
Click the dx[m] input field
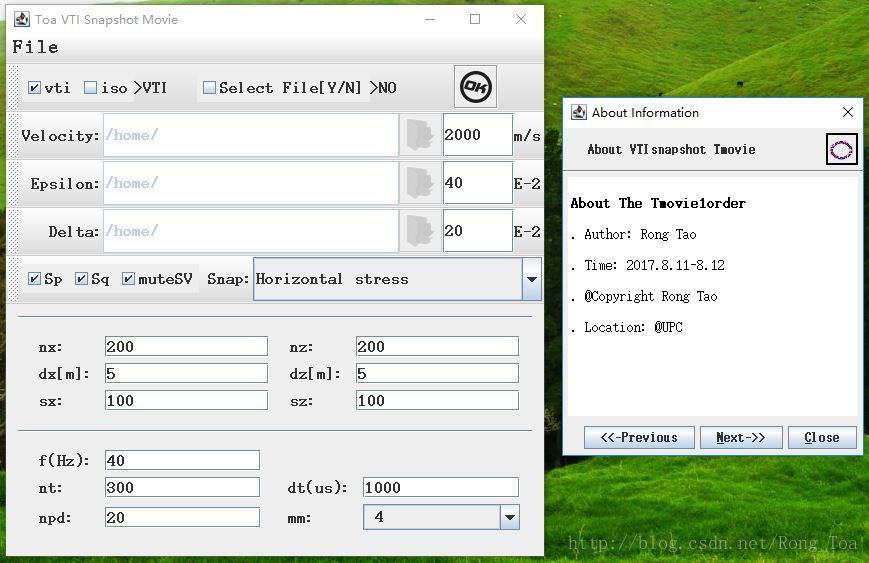[x=186, y=373]
